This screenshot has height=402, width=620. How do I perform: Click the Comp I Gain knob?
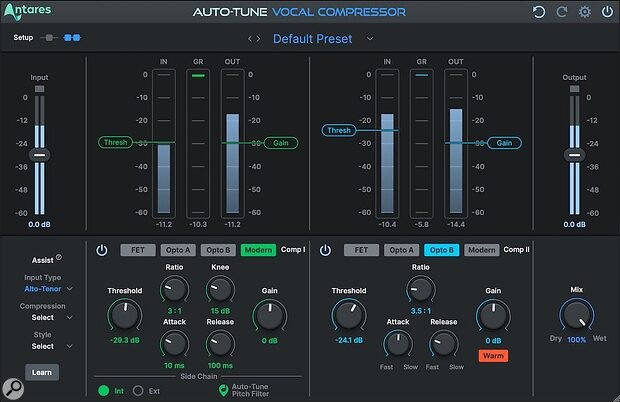pos(270,315)
